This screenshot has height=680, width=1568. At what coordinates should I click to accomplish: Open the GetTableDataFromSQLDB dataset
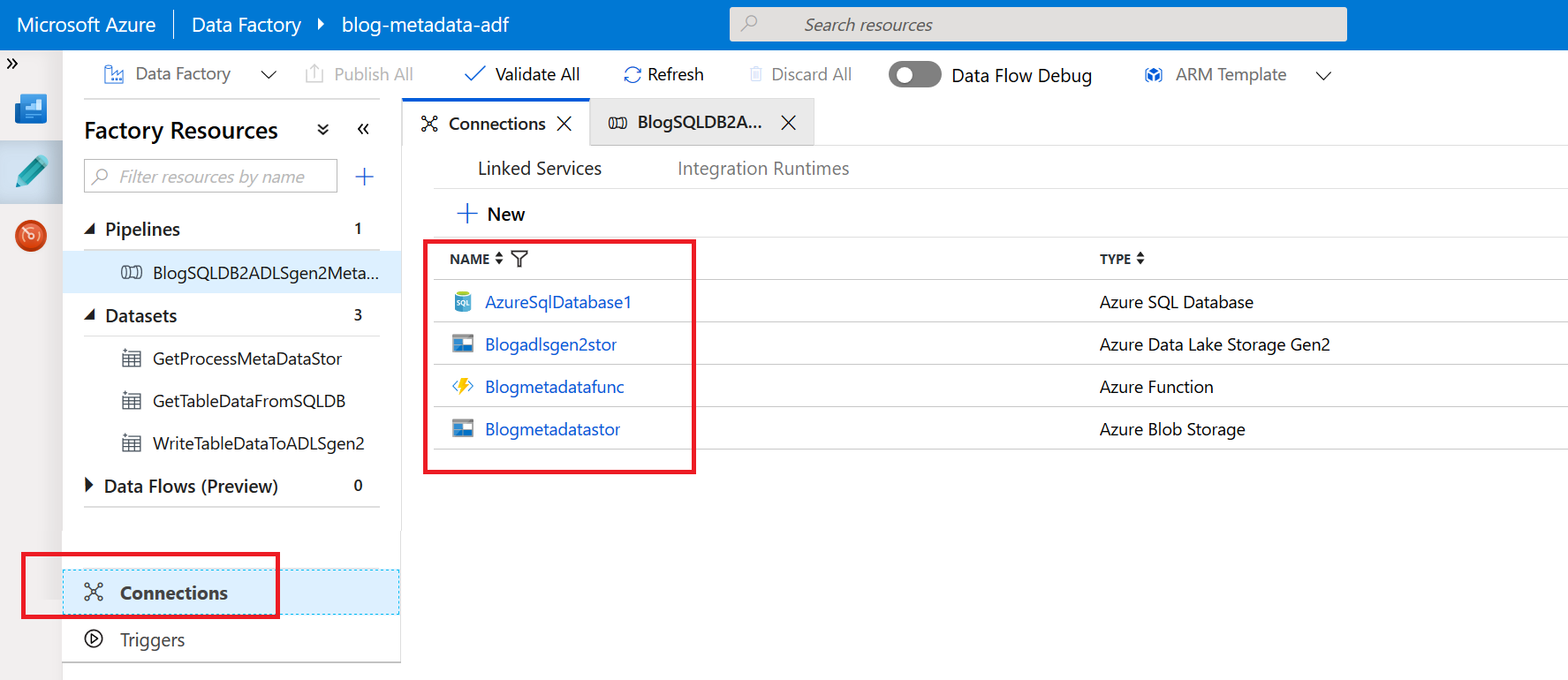pos(249,401)
